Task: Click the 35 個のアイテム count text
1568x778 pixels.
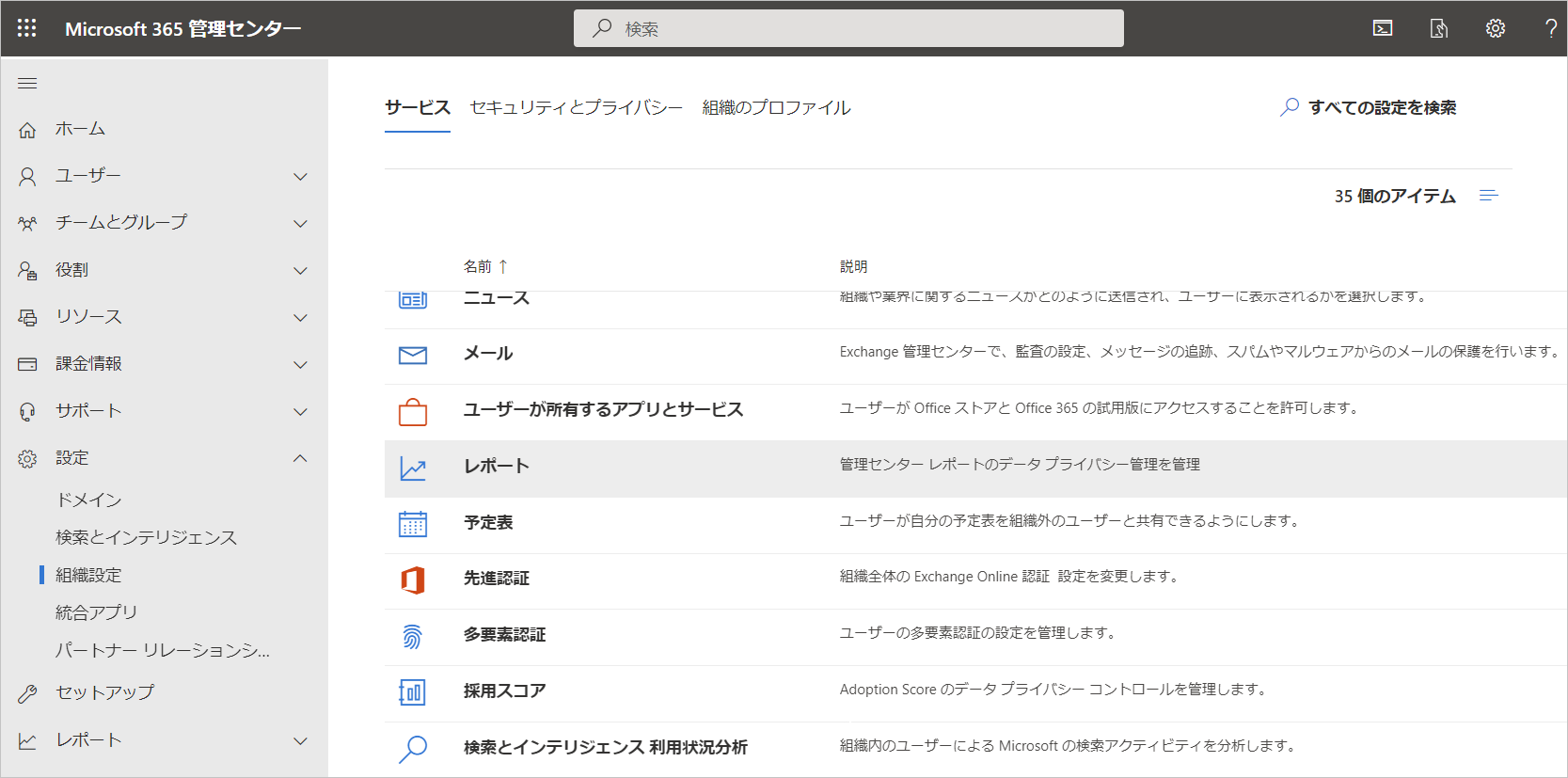Action: (x=1395, y=196)
